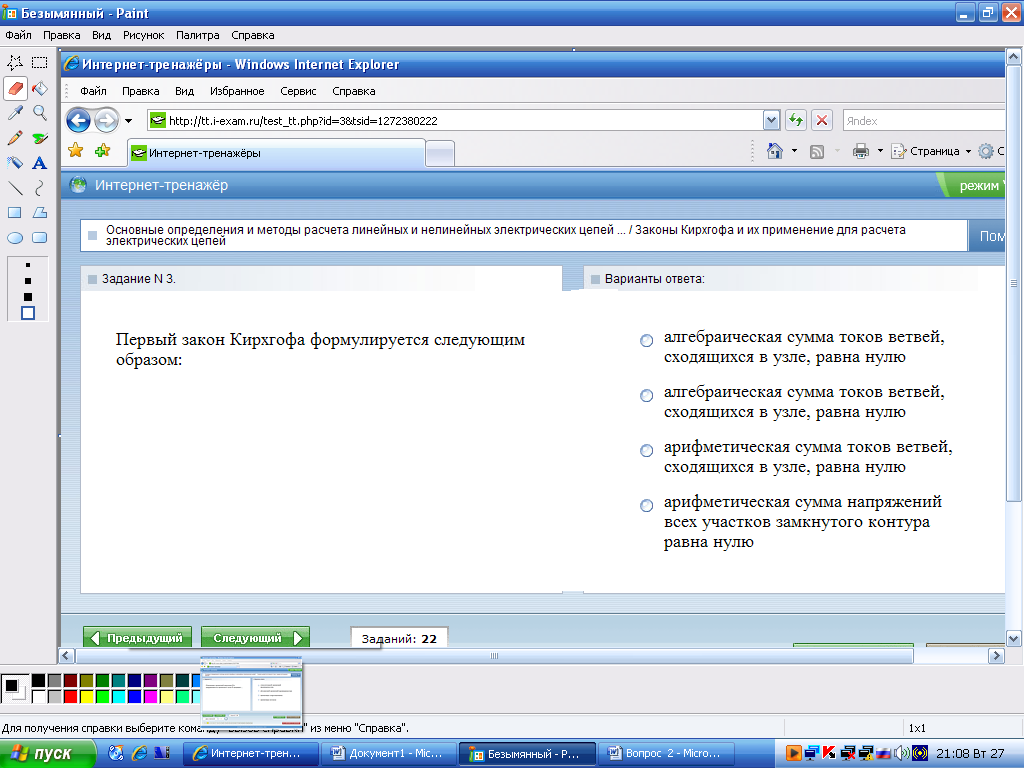Pick the Fill with color bucket tool

click(40, 88)
